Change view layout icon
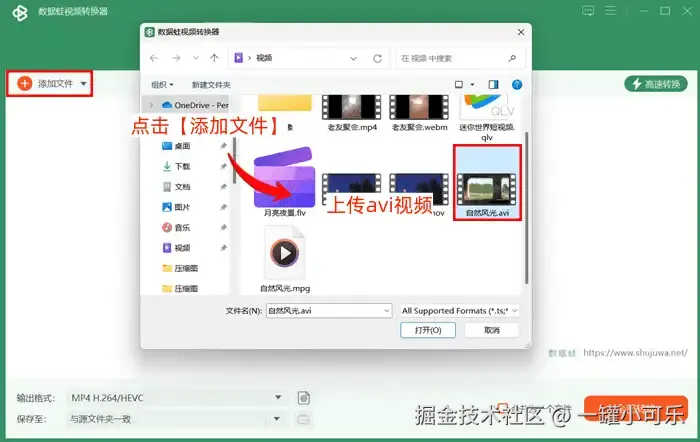700x442 pixels. click(x=459, y=84)
